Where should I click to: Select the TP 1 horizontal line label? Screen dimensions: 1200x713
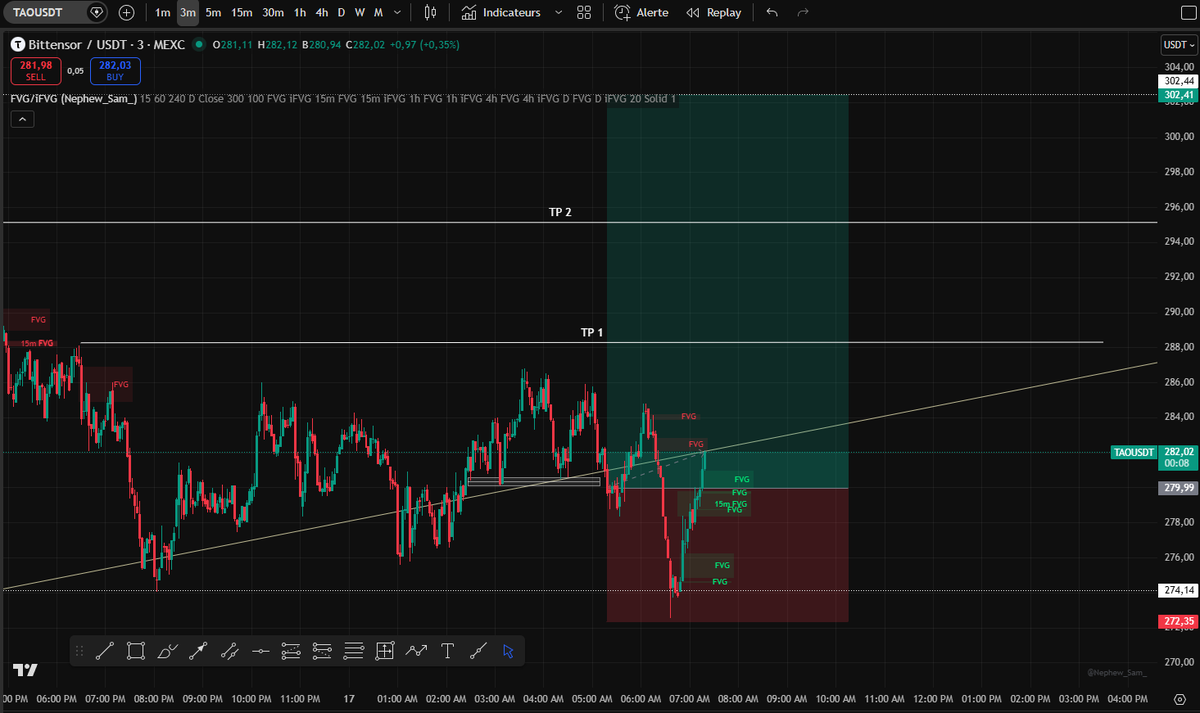(592, 332)
